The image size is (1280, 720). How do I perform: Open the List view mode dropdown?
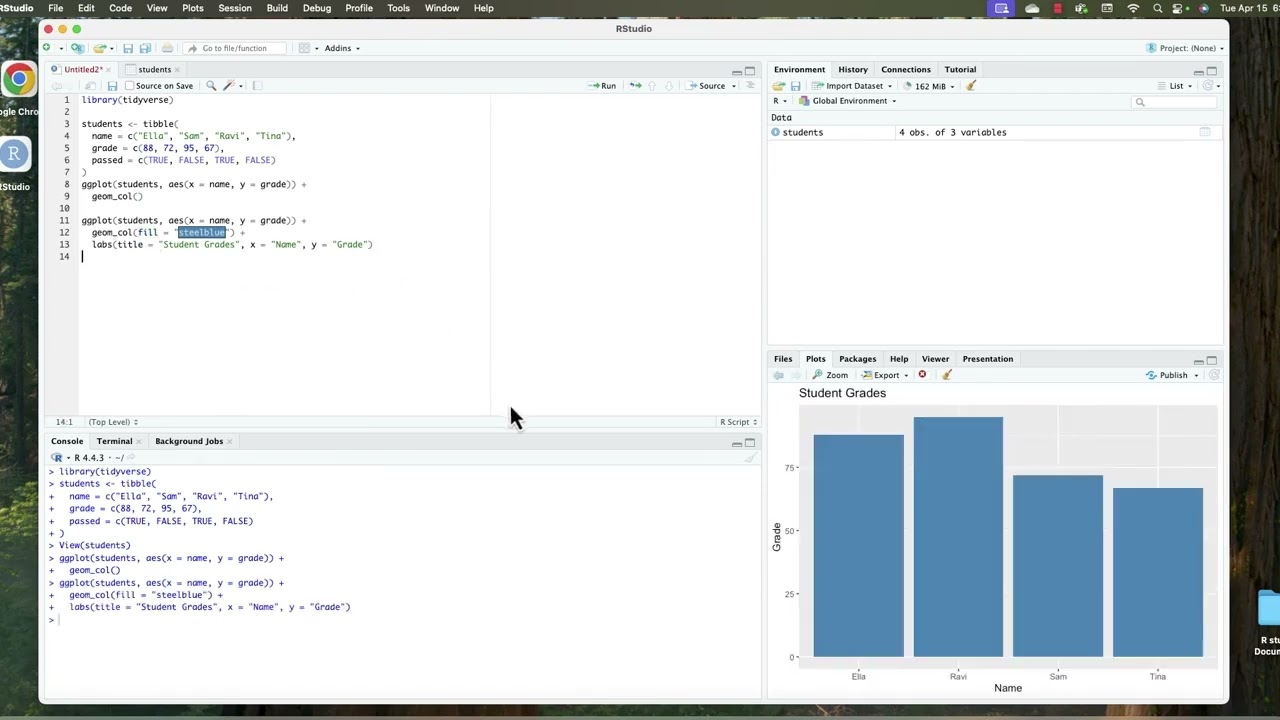point(1176,86)
